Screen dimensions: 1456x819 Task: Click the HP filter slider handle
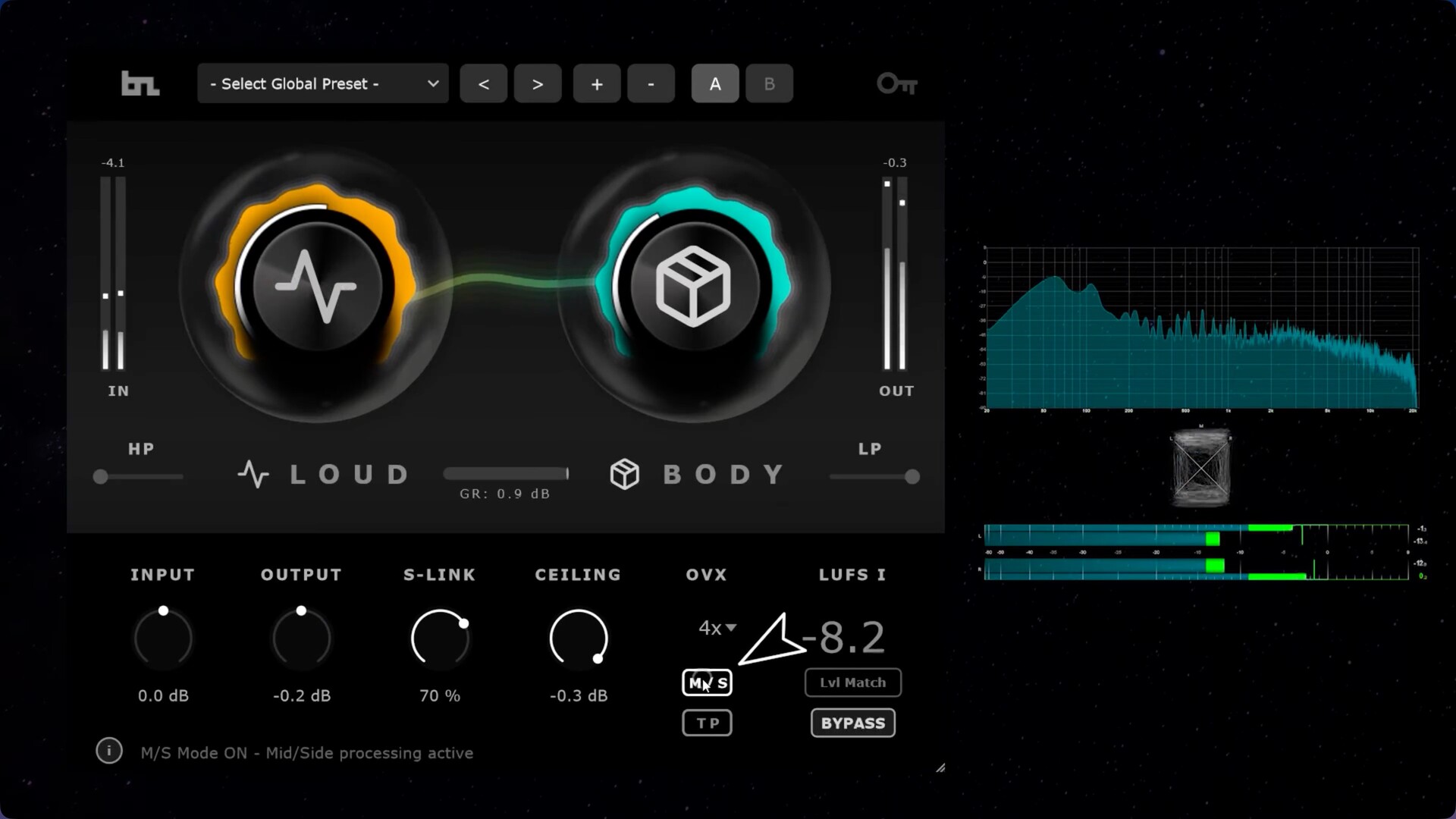(100, 477)
